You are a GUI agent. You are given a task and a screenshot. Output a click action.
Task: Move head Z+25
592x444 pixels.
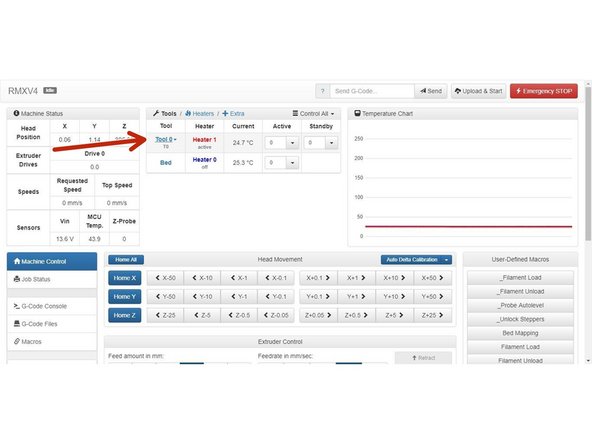point(433,315)
